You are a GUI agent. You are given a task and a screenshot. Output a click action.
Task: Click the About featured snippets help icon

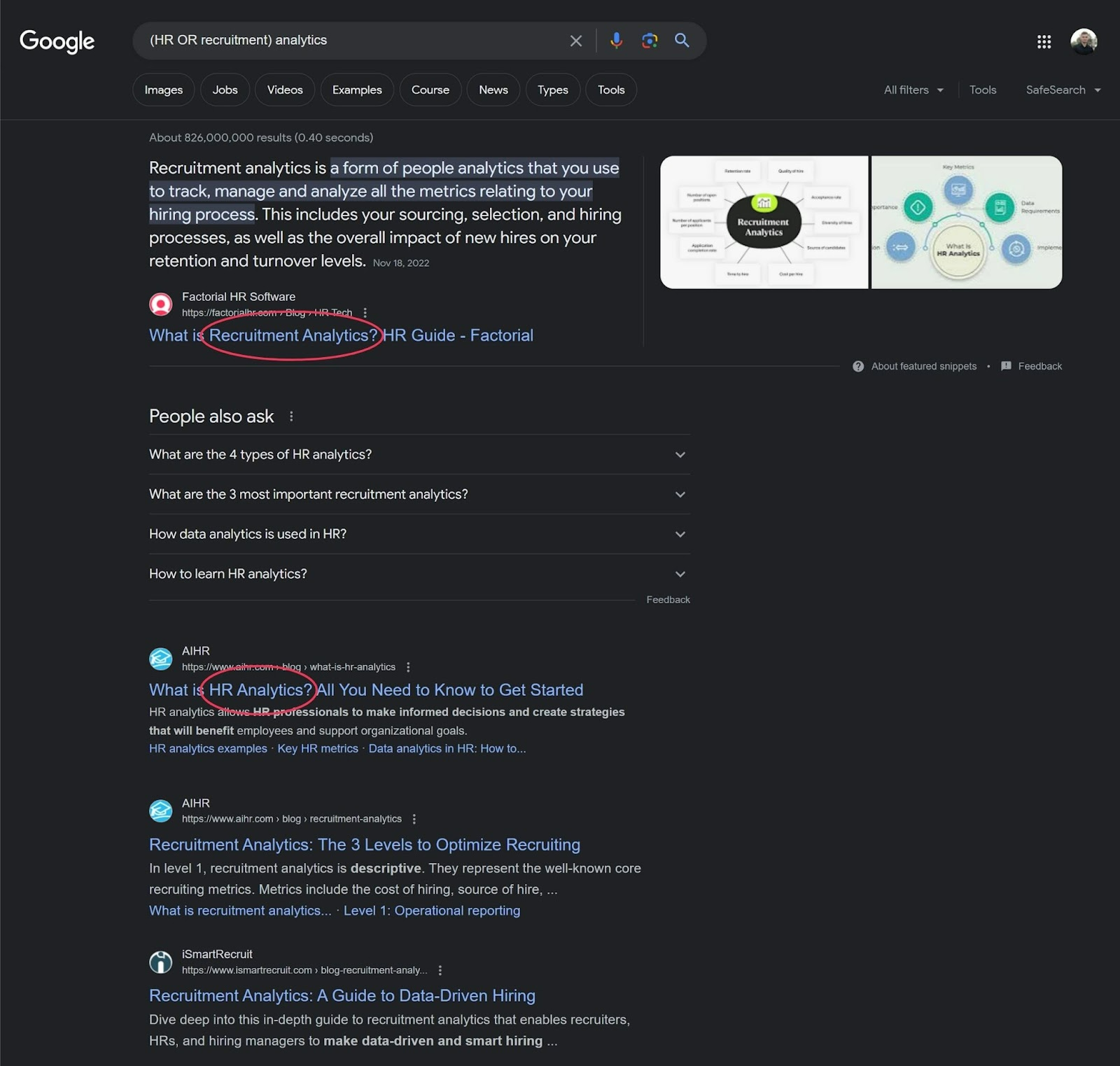[858, 366]
